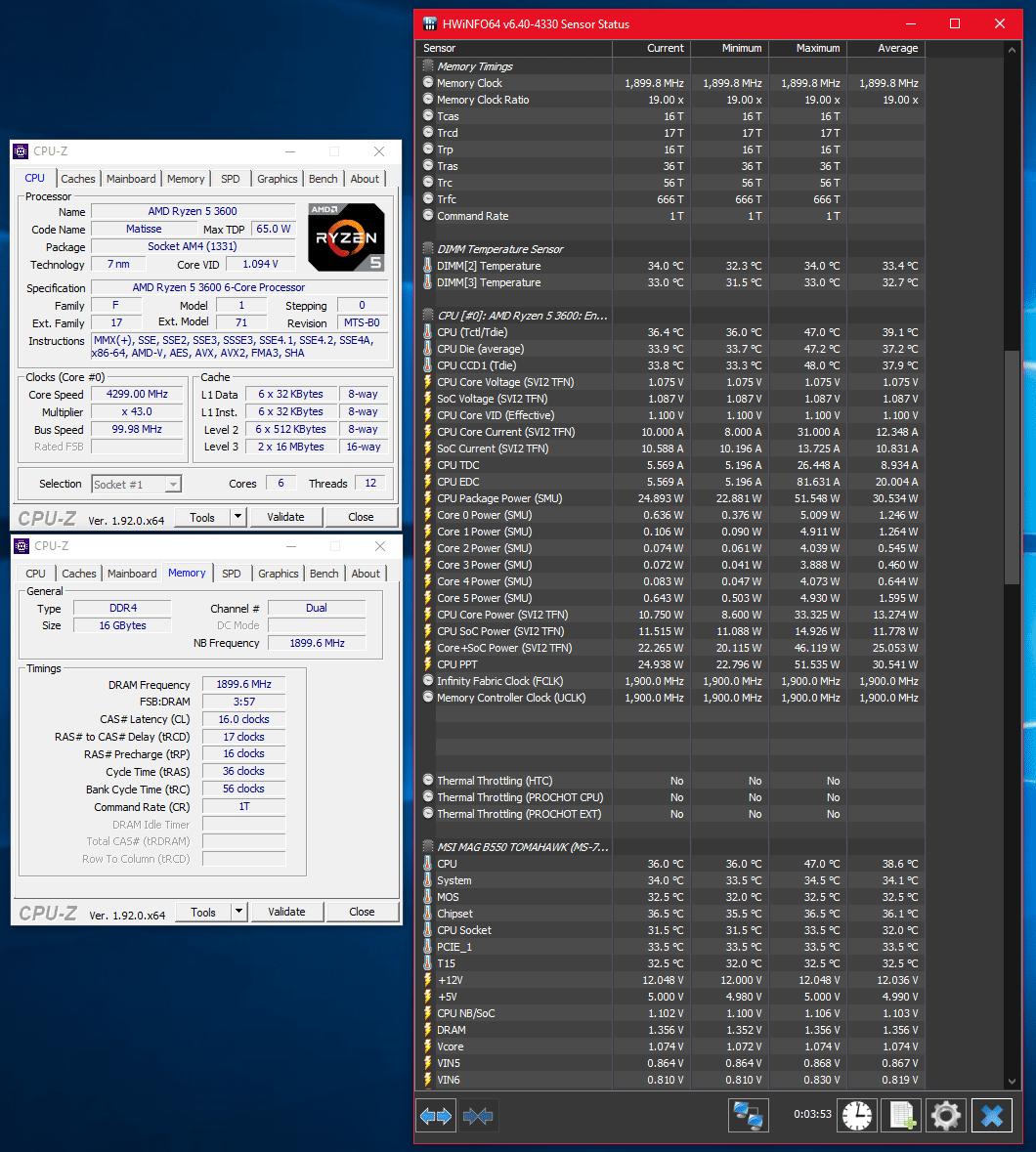
Task: Maximize the HWiNFO64 Sensor Status window
Action: pos(955,23)
